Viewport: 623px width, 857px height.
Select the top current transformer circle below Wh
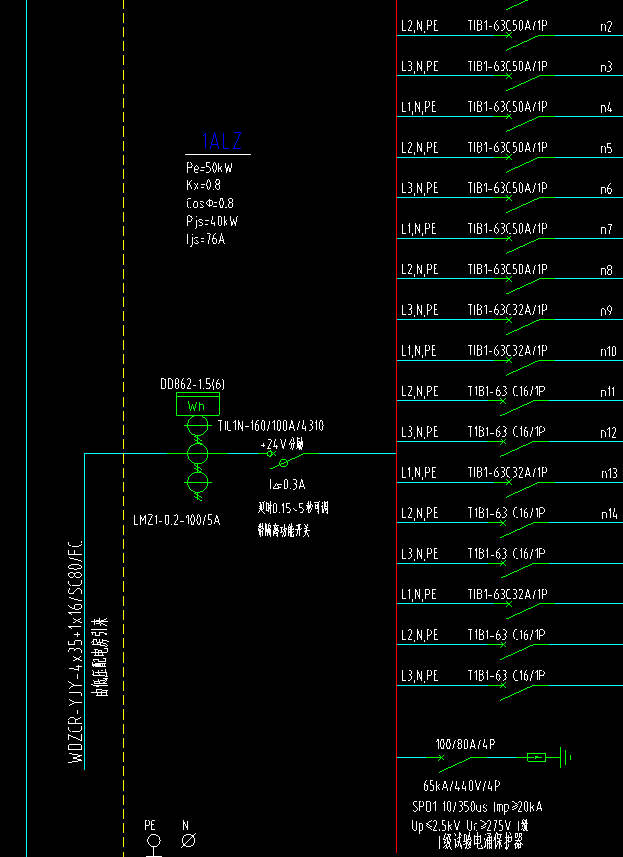[197, 427]
